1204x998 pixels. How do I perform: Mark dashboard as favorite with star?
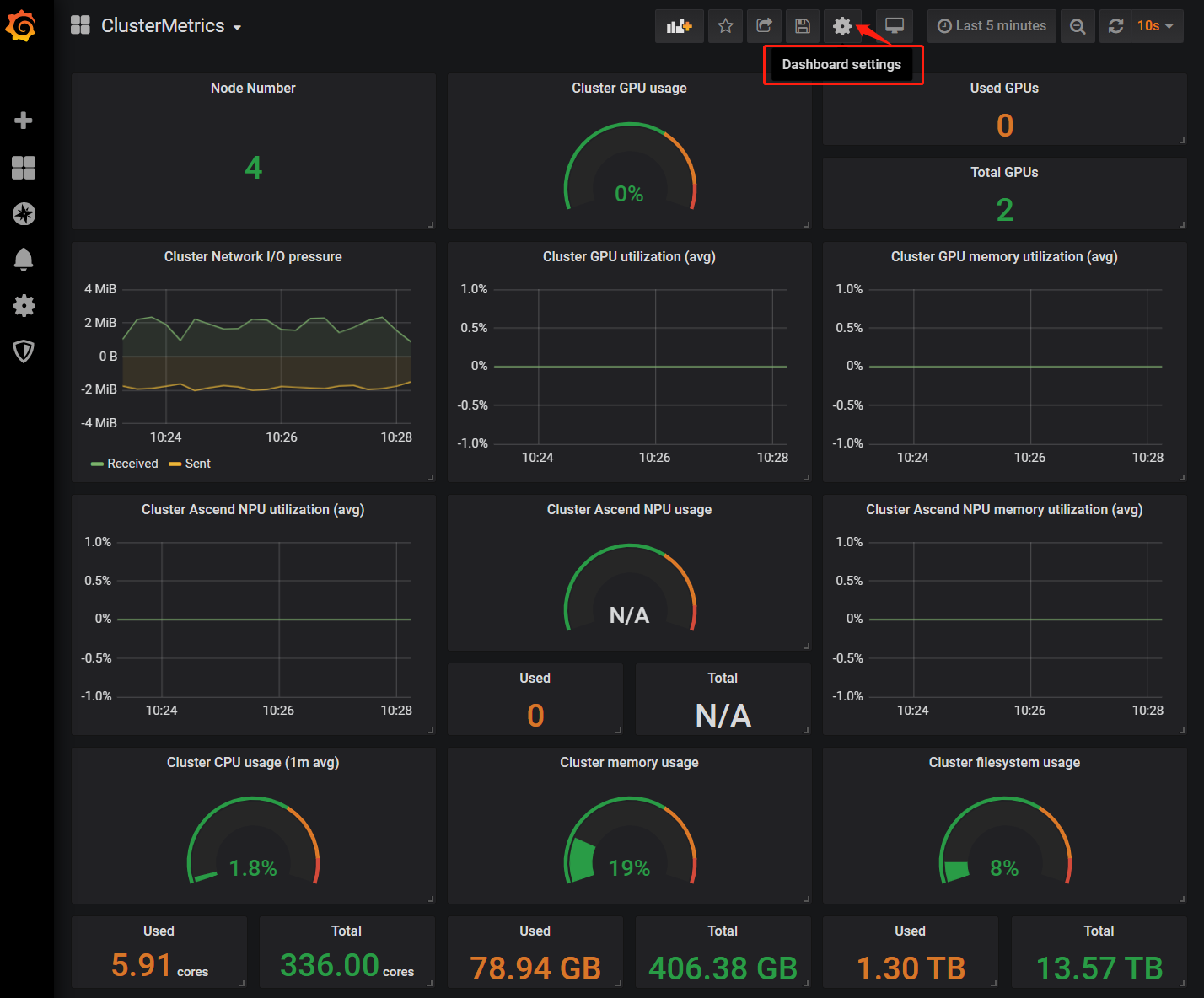point(725,26)
